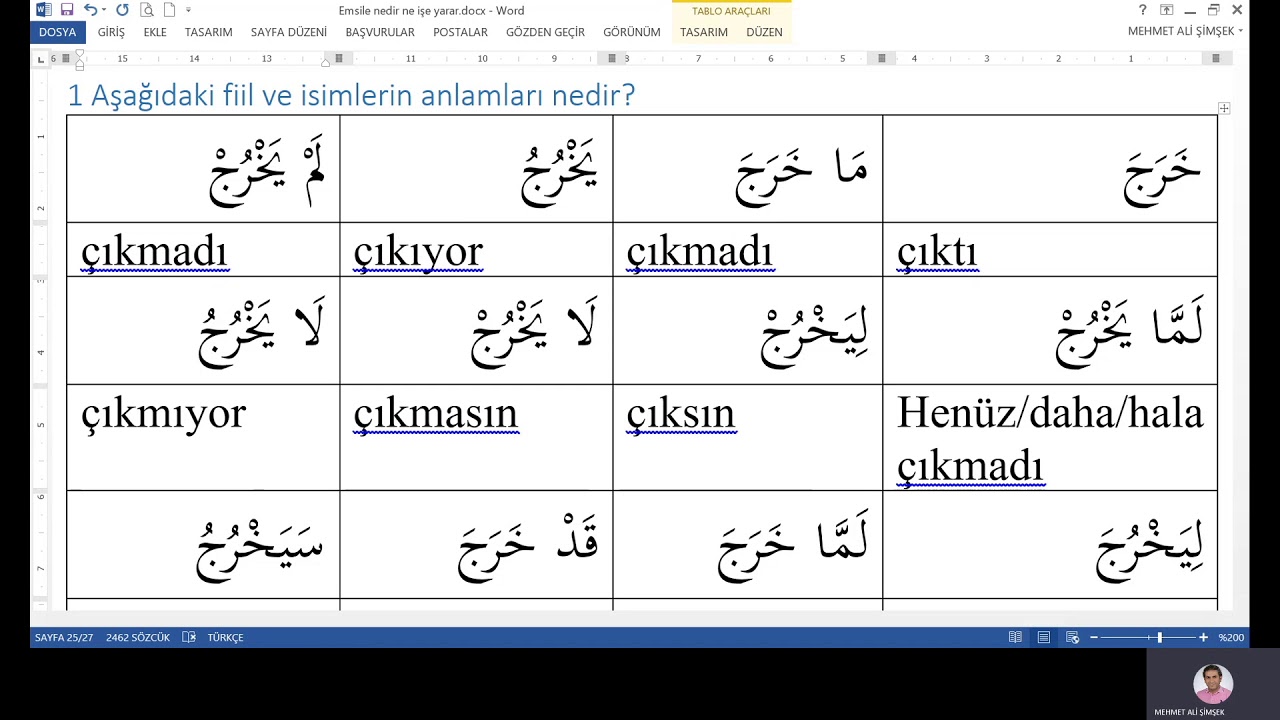Click the first-line indent marker on the ruler
This screenshot has width=1280, height=720.
(x=80, y=55)
